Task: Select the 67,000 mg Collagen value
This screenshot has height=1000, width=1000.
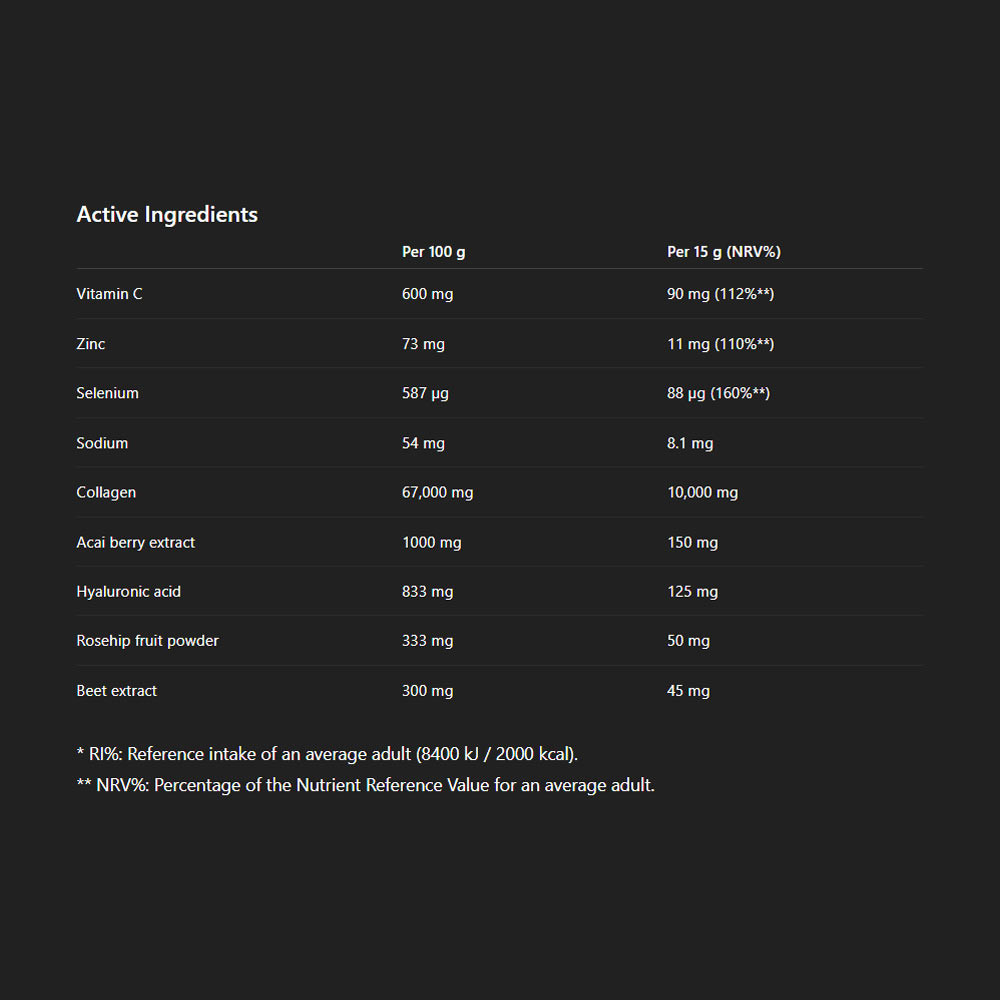Action: (437, 492)
